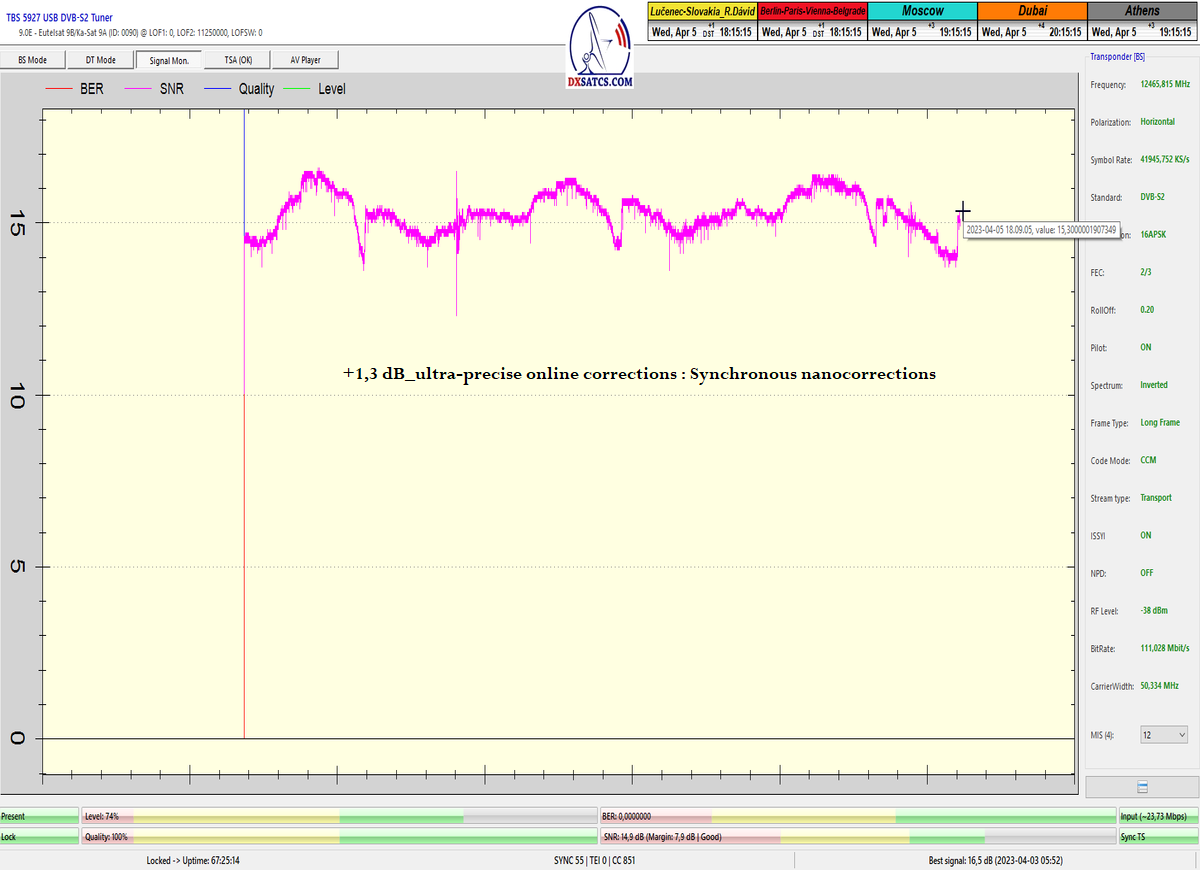Open the DT Mode tab
Image resolution: width=1200 pixels, height=870 pixels.
pyautogui.click(x=100, y=60)
